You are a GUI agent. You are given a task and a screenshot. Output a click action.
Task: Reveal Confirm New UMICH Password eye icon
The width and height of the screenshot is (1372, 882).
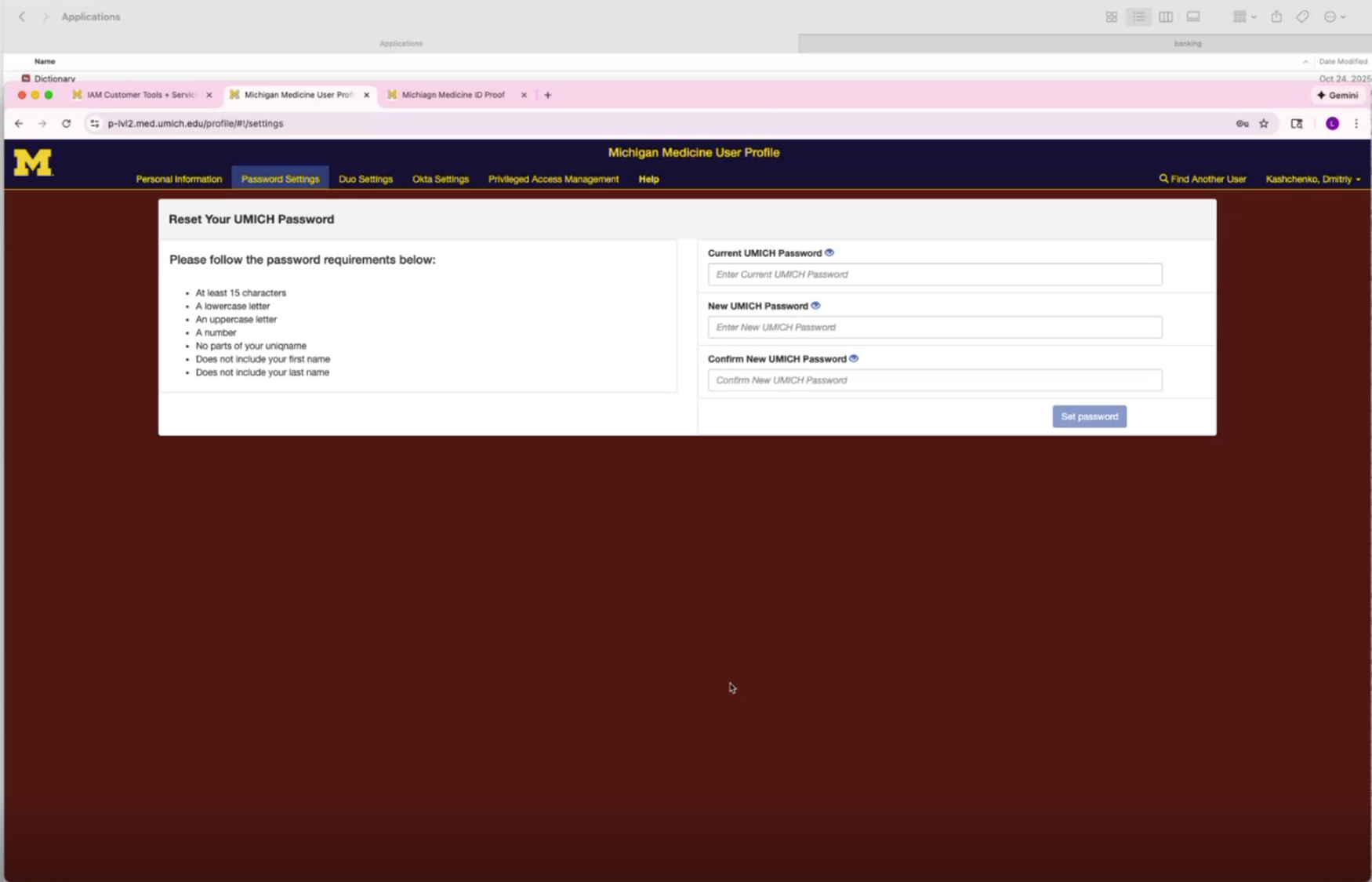(x=854, y=358)
